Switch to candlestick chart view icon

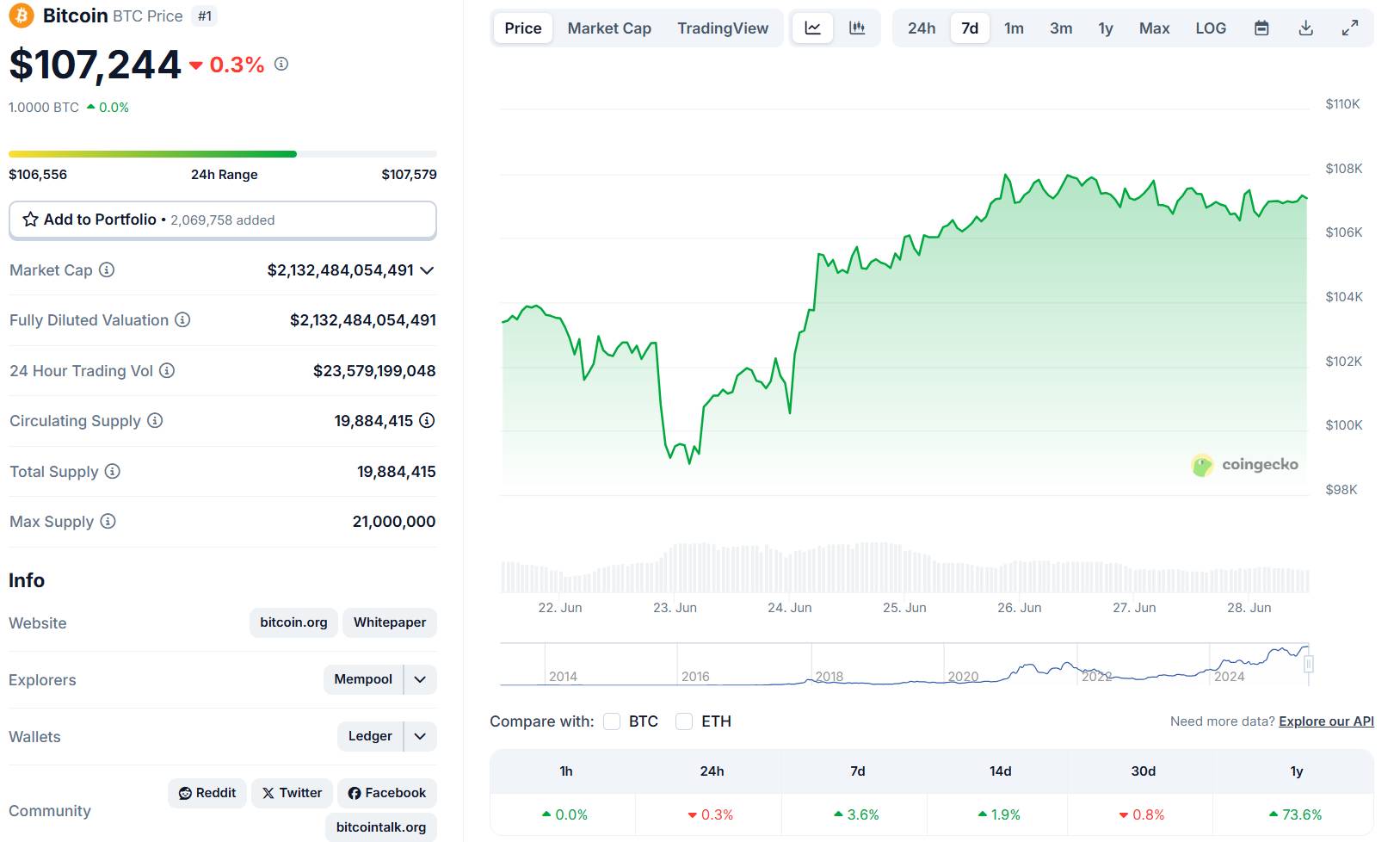857,28
